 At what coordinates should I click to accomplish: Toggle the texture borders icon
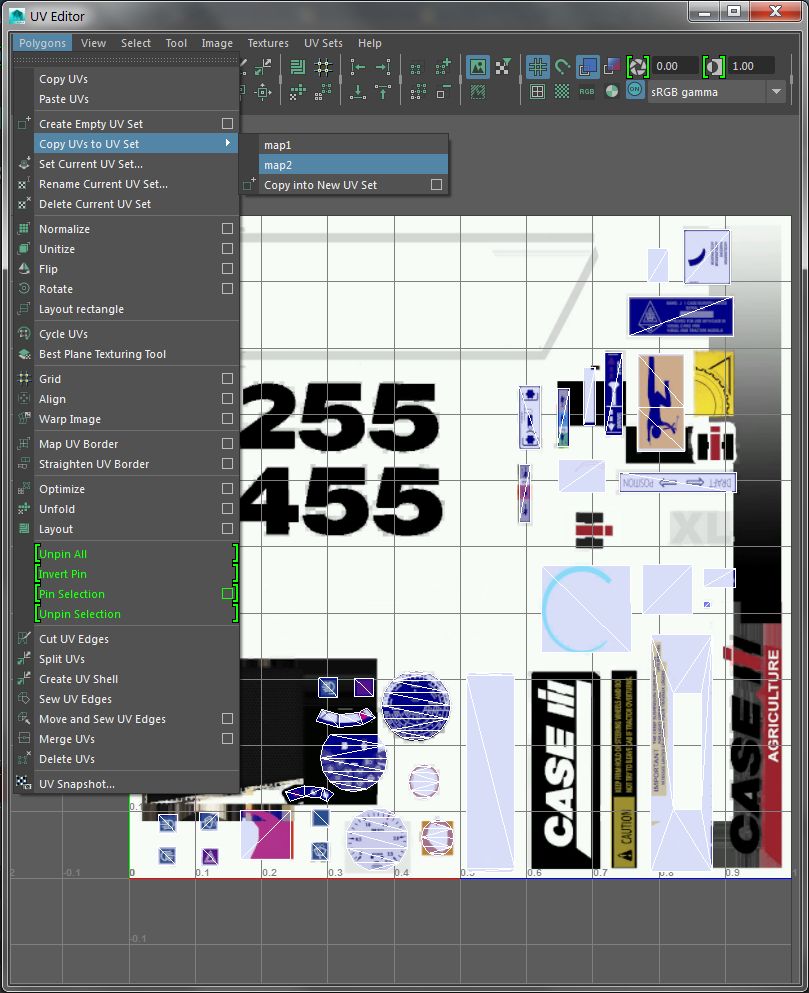(537, 92)
